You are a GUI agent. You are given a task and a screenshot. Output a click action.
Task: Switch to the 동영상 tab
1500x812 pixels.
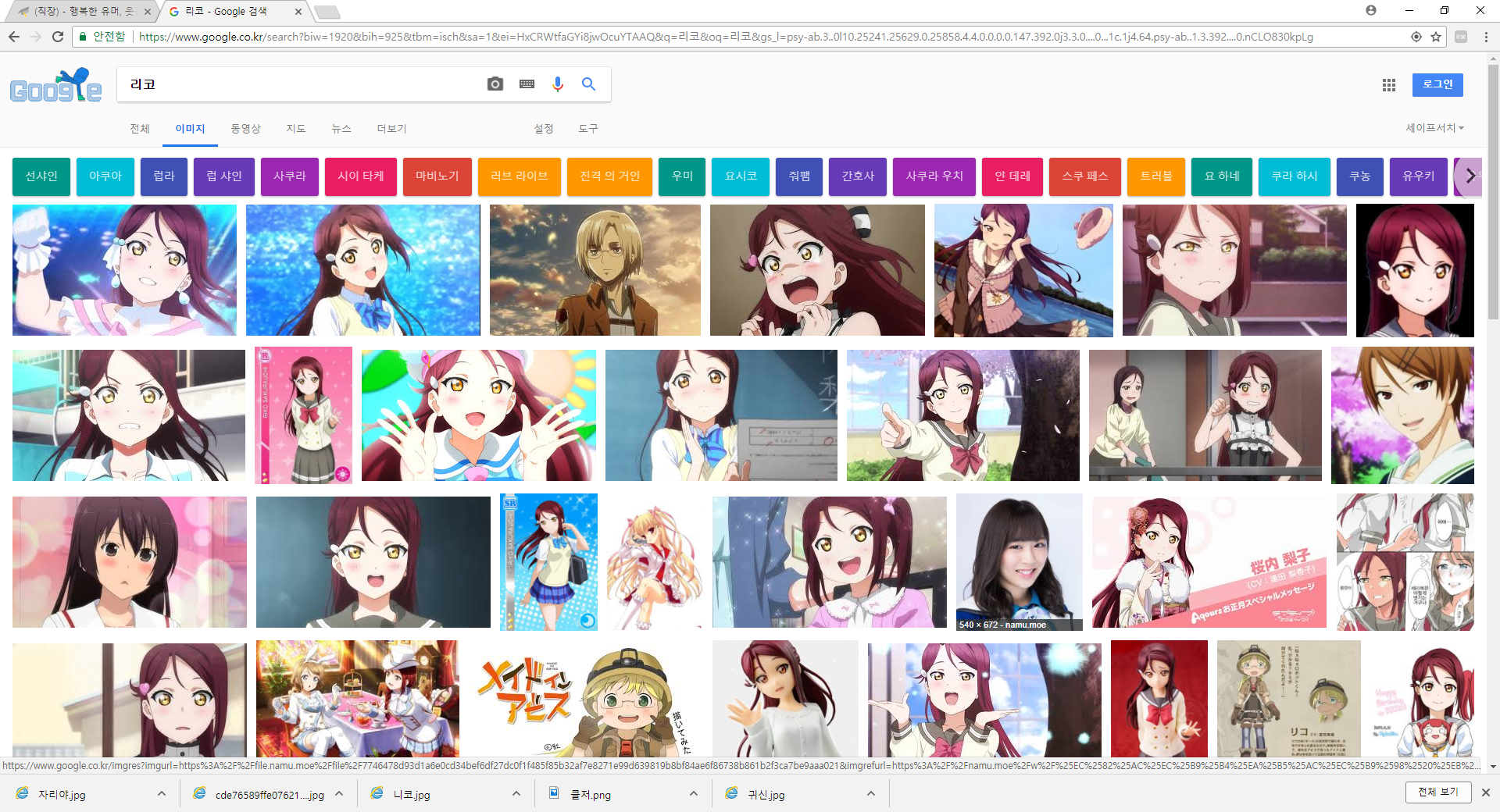click(x=245, y=129)
